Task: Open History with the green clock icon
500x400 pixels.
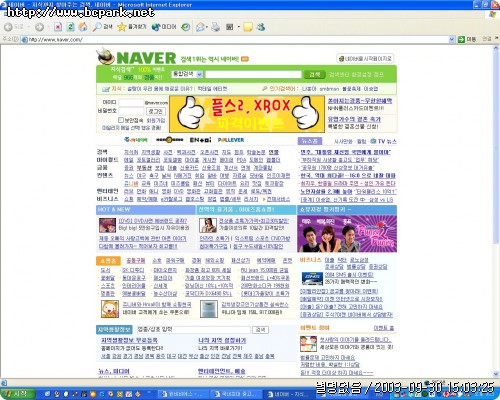Action: (x=186, y=27)
